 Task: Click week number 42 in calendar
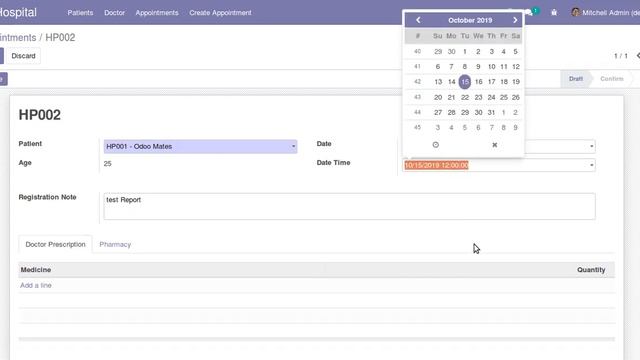coord(417,82)
